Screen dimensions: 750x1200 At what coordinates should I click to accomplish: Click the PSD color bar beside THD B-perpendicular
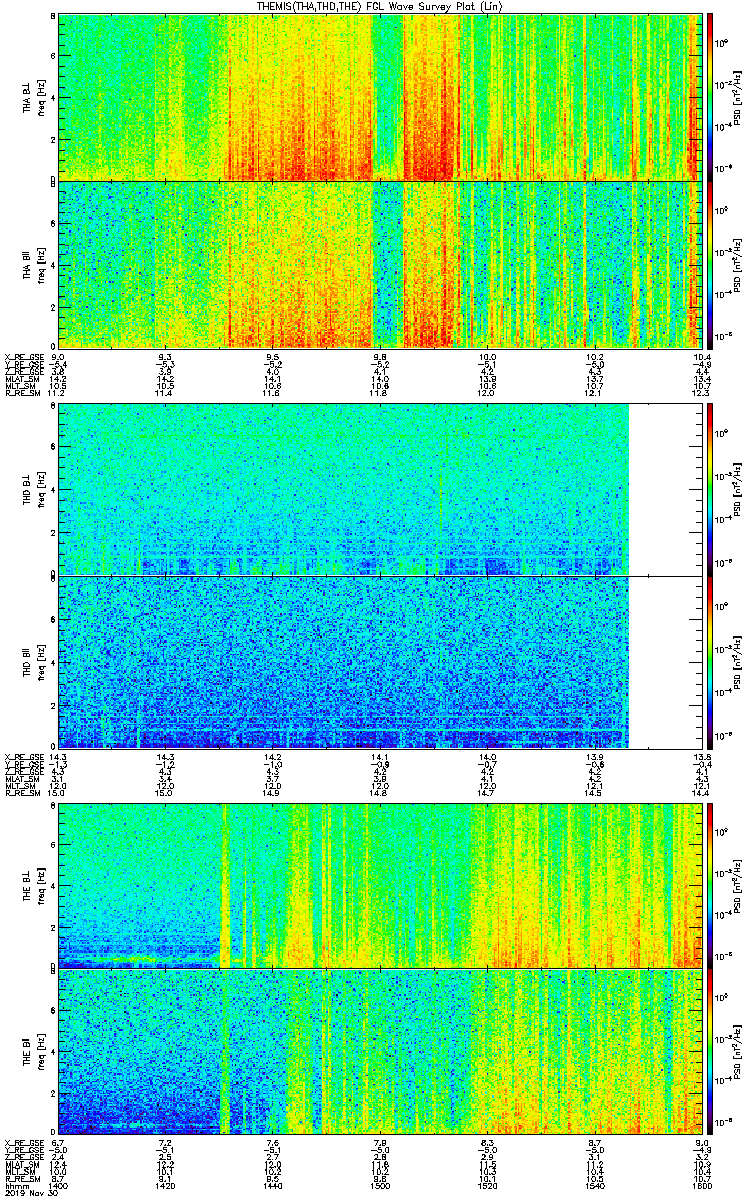point(710,489)
